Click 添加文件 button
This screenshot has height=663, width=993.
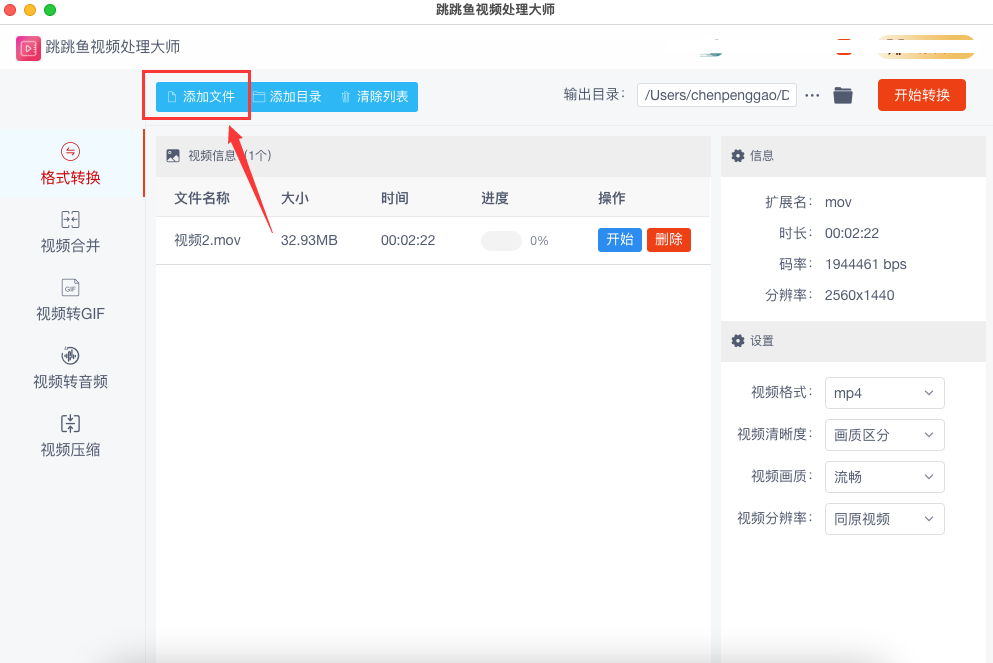[x=200, y=97]
